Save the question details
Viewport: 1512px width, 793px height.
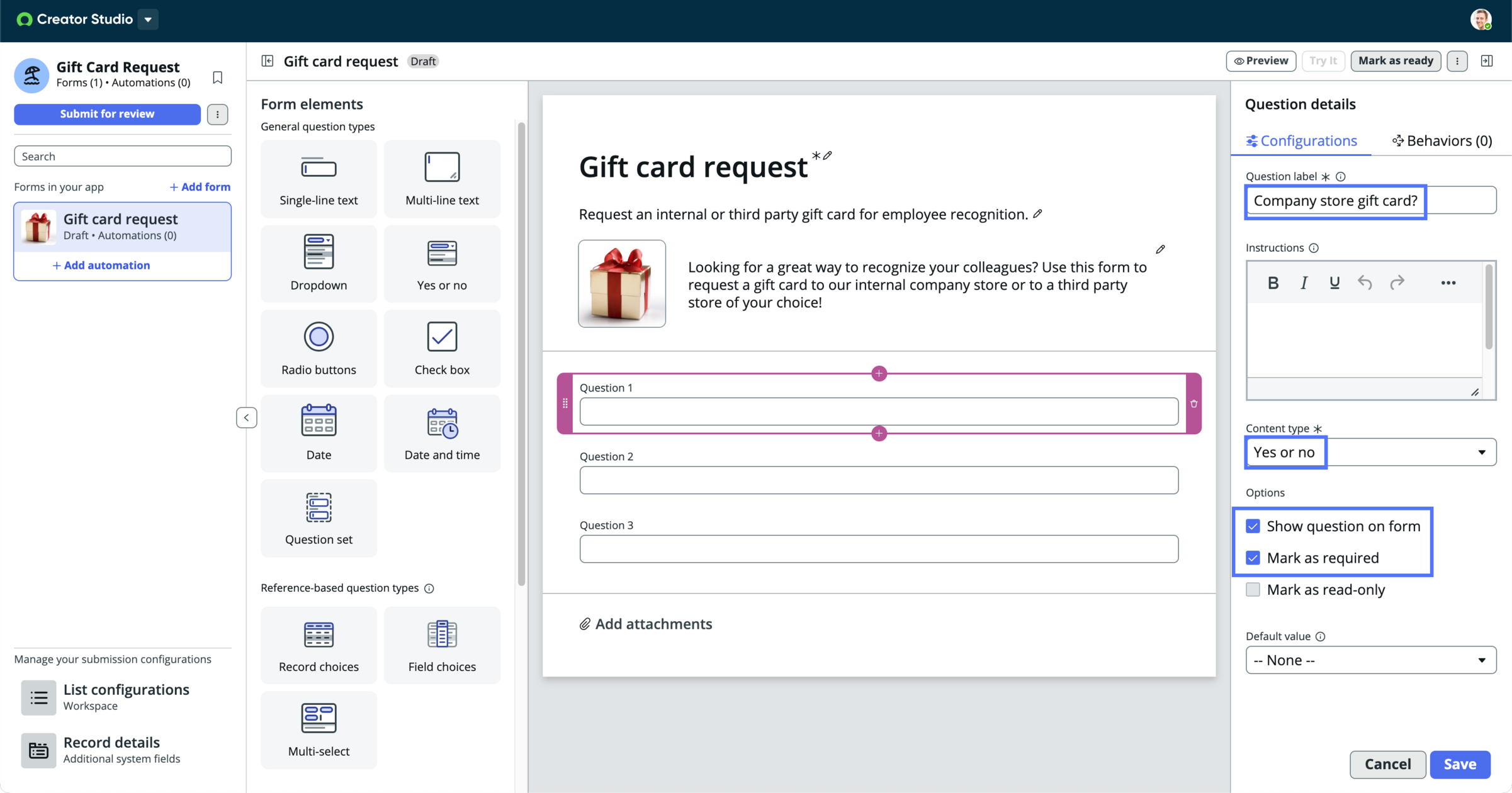(x=1460, y=764)
